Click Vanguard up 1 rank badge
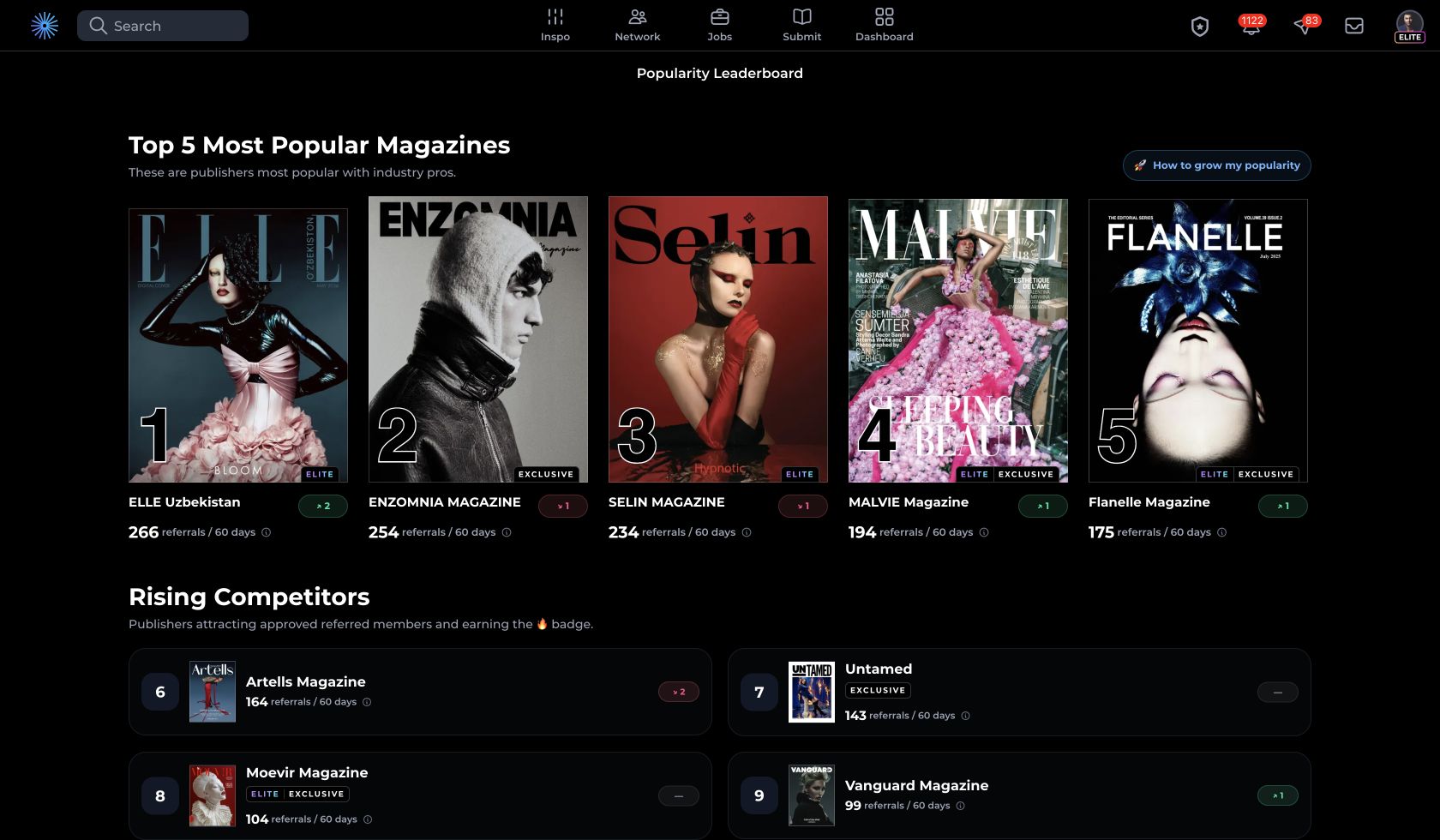The width and height of the screenshot is (1440, 840). (x=1278, y=795)
